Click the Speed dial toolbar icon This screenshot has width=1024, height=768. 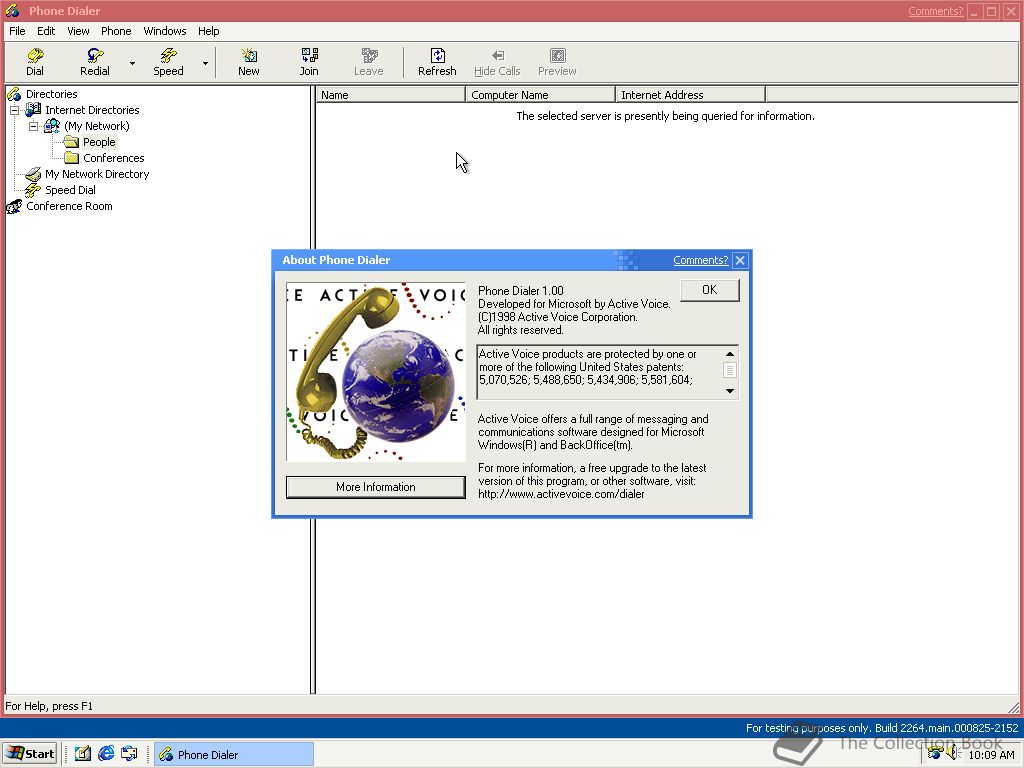168,62
